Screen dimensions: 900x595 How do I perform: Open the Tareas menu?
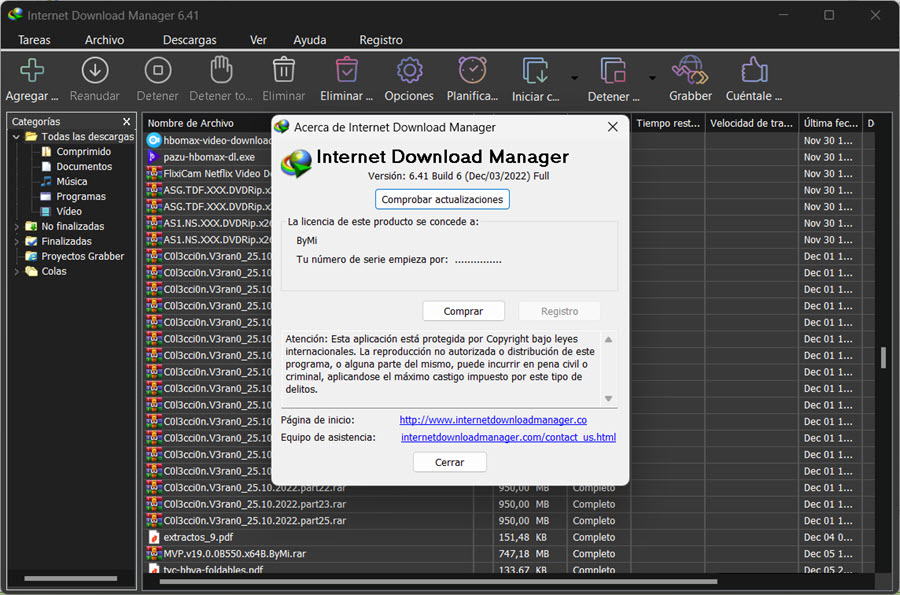34,40
